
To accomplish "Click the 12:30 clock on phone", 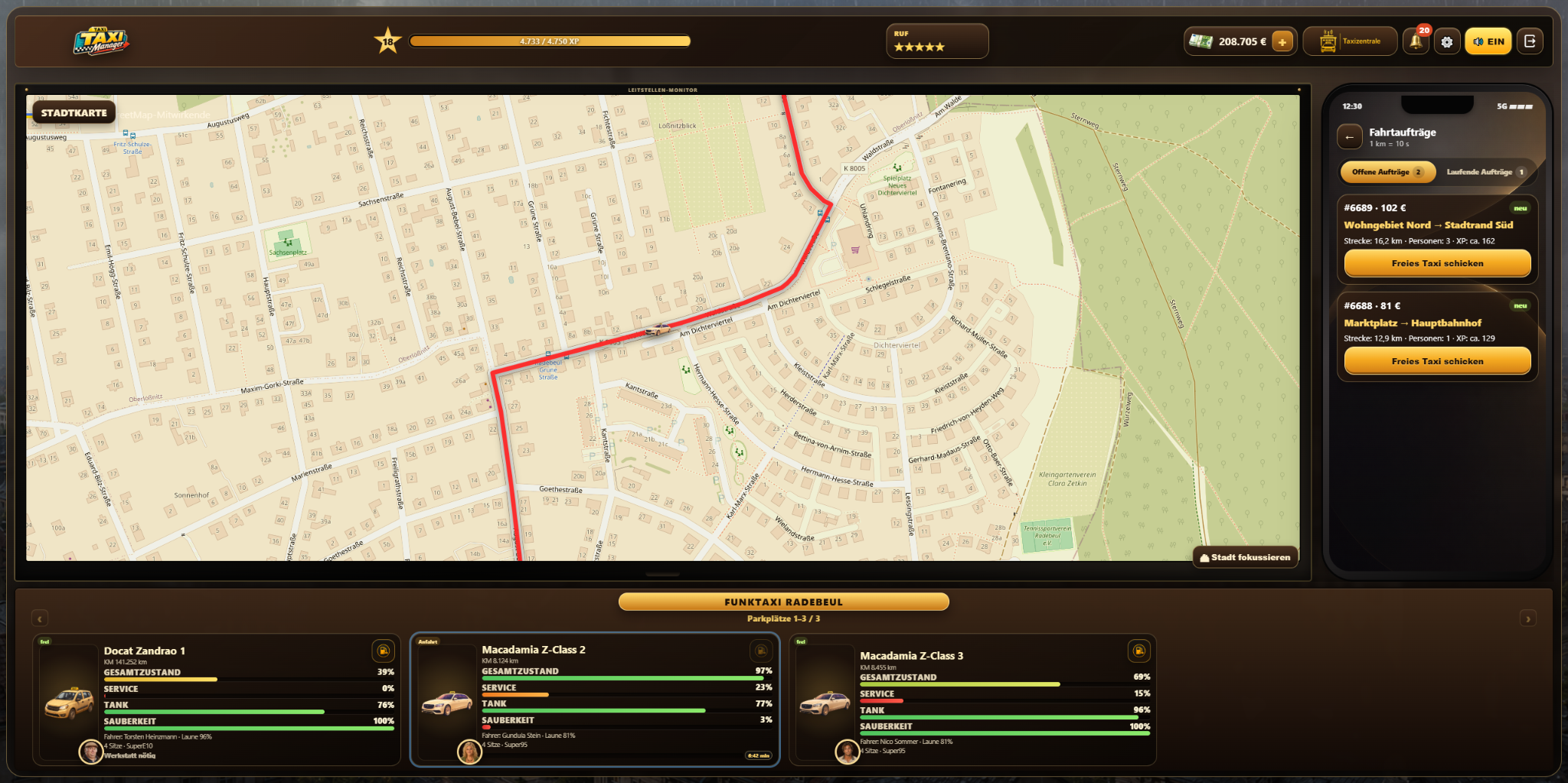I will pyautogui.click(x=1352, y=106).
